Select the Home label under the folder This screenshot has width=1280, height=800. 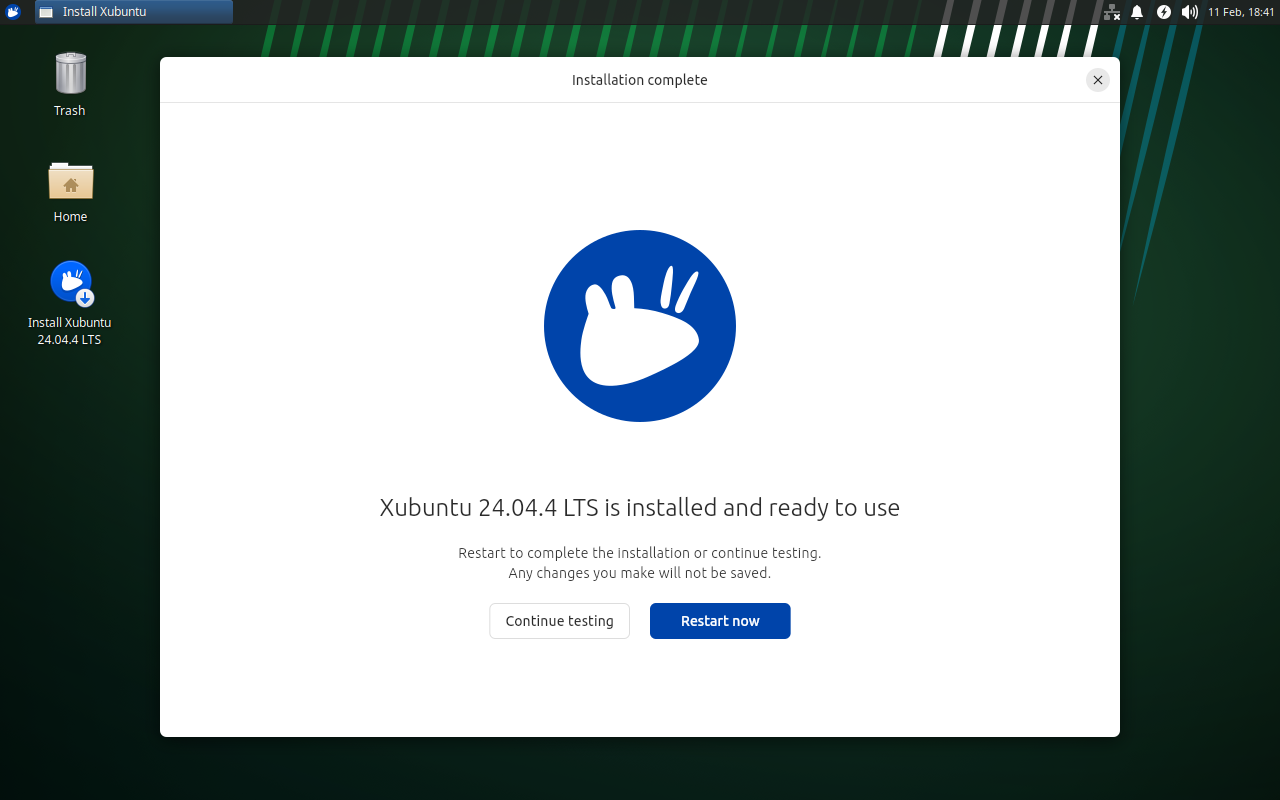pos(70,217)
